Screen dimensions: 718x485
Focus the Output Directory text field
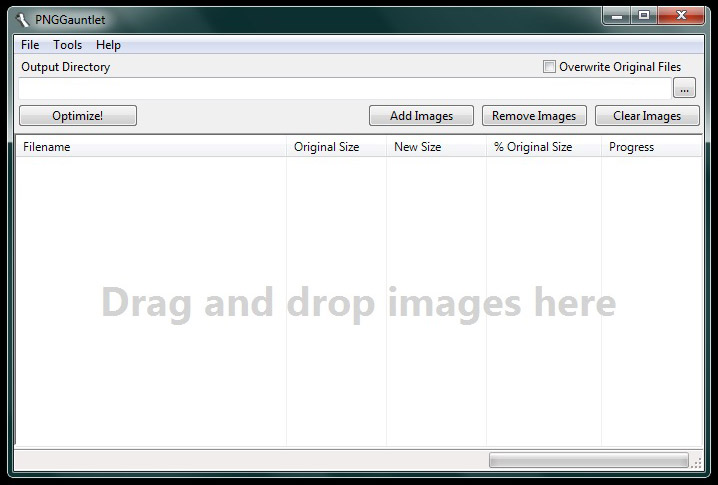(x=345, y=88)
